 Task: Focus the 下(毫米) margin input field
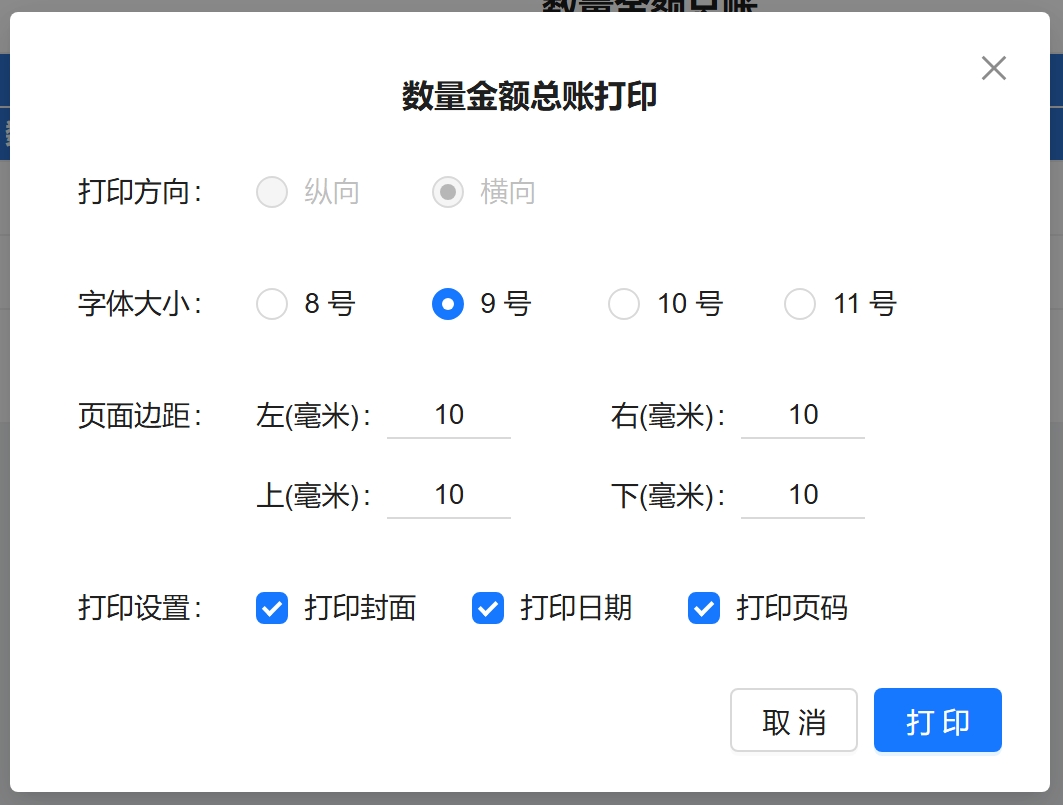(x=803, y=496)
